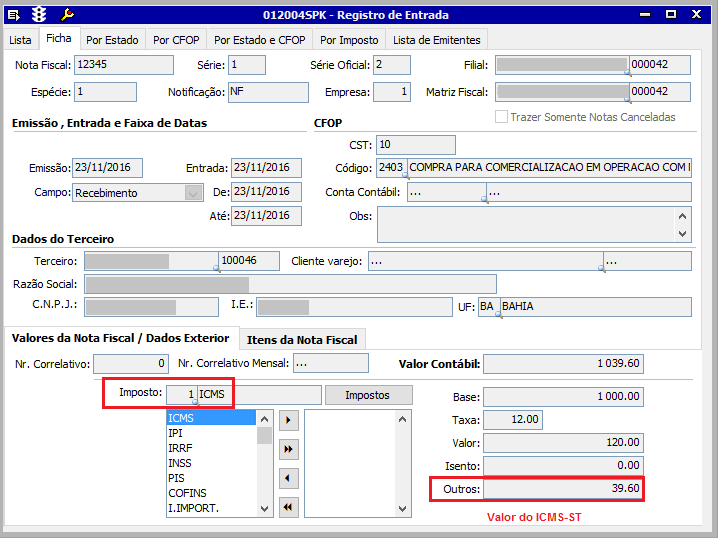Click the Série Oficial field
The height and width of the screenshot is (538, 718).
tap(392, 65)
